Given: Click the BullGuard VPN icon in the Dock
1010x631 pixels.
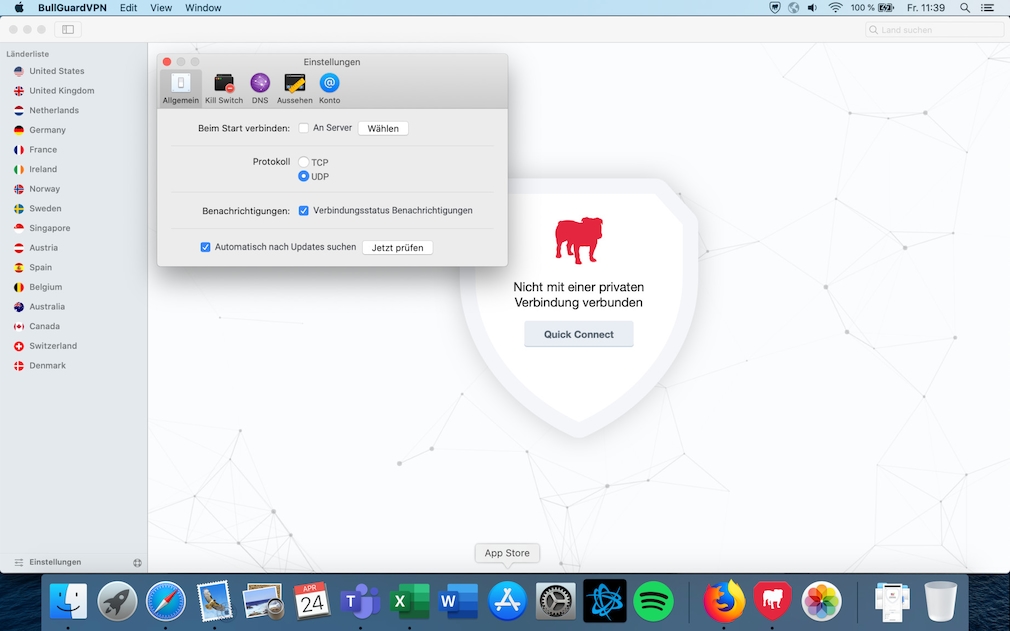Looking at the screenshot, I should tap(773, 601).
